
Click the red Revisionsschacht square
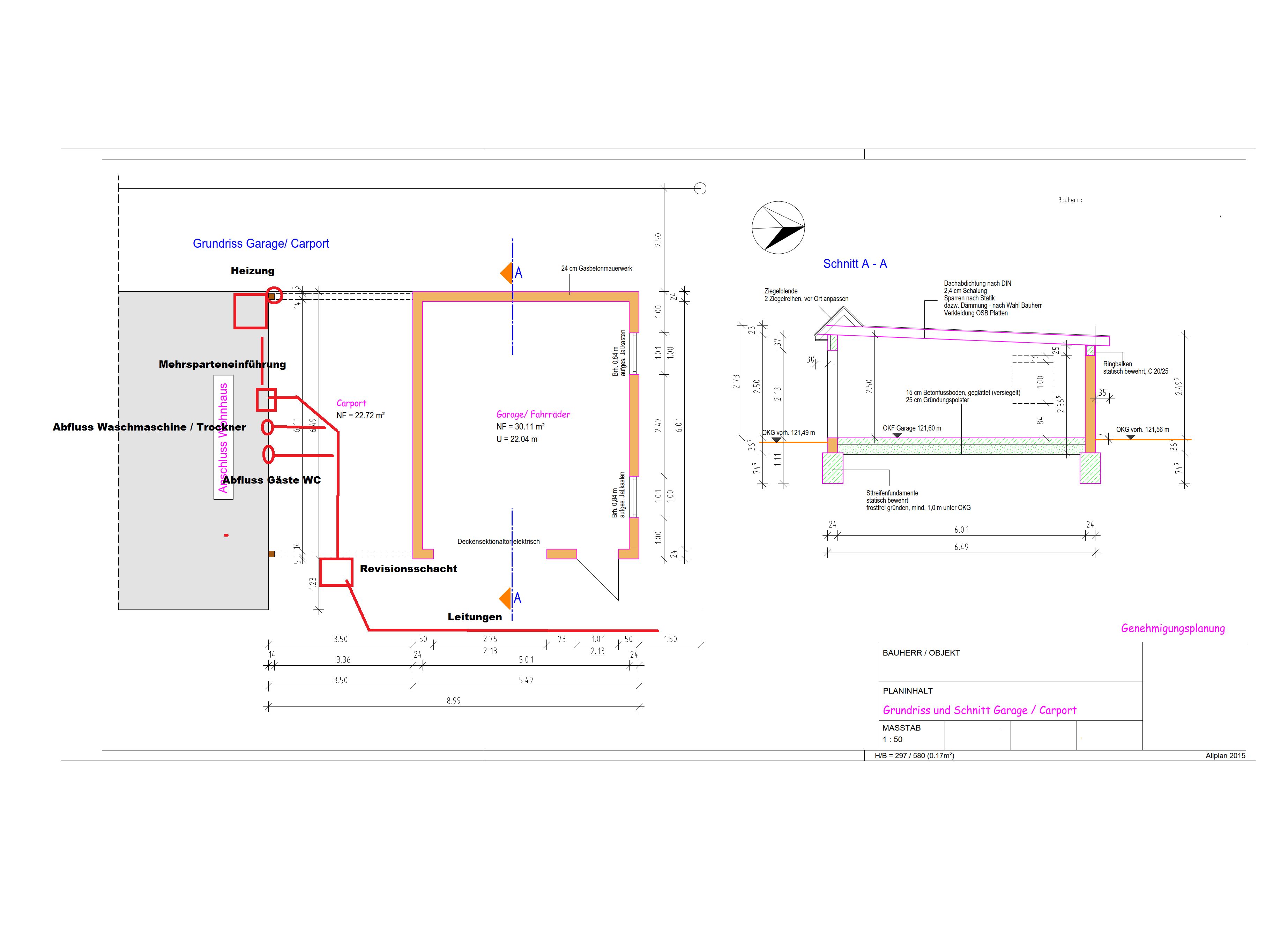click(336, 571)
